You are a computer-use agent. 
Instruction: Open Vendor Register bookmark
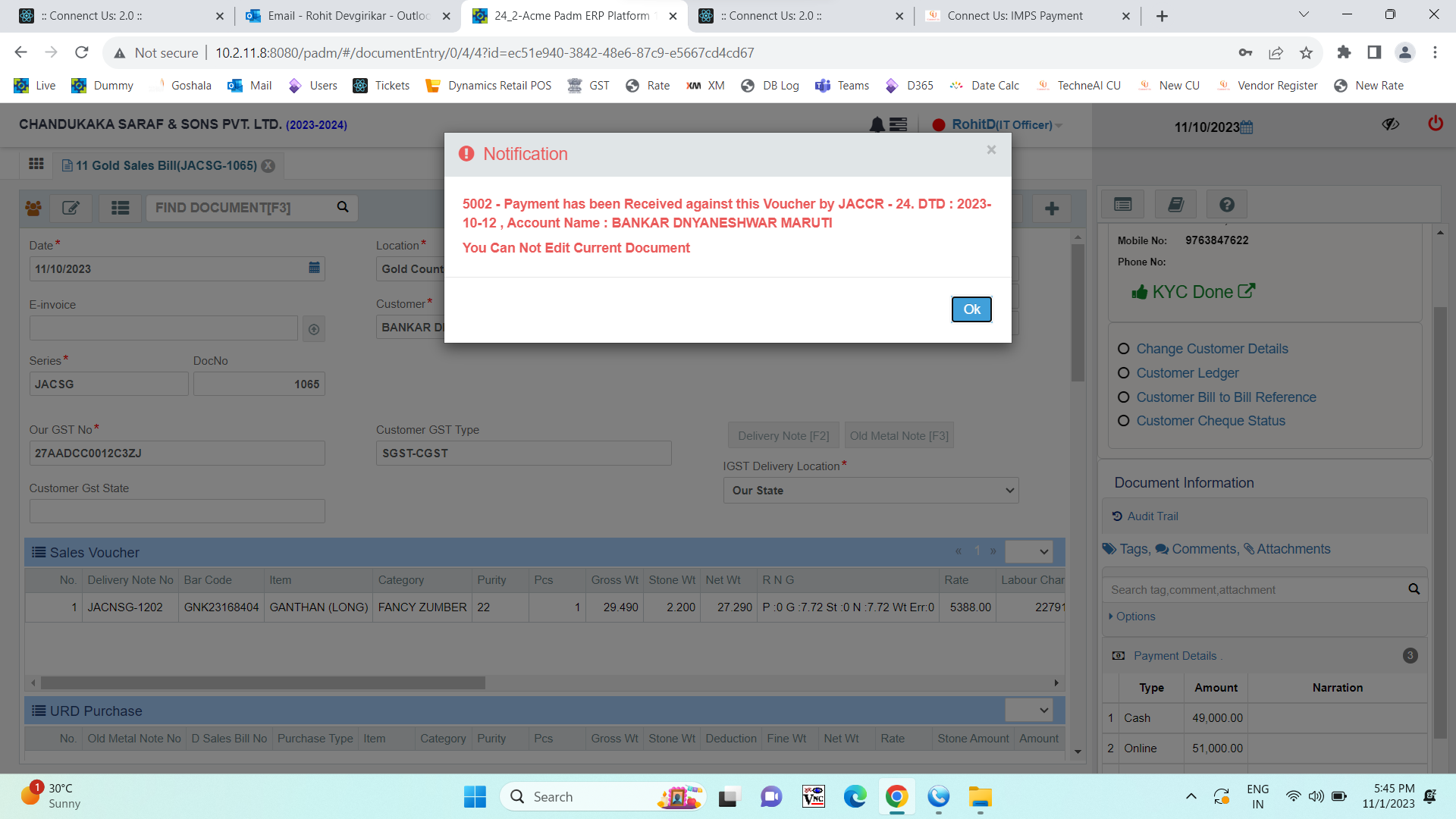pyautogui.click(x=1267, y=86)
